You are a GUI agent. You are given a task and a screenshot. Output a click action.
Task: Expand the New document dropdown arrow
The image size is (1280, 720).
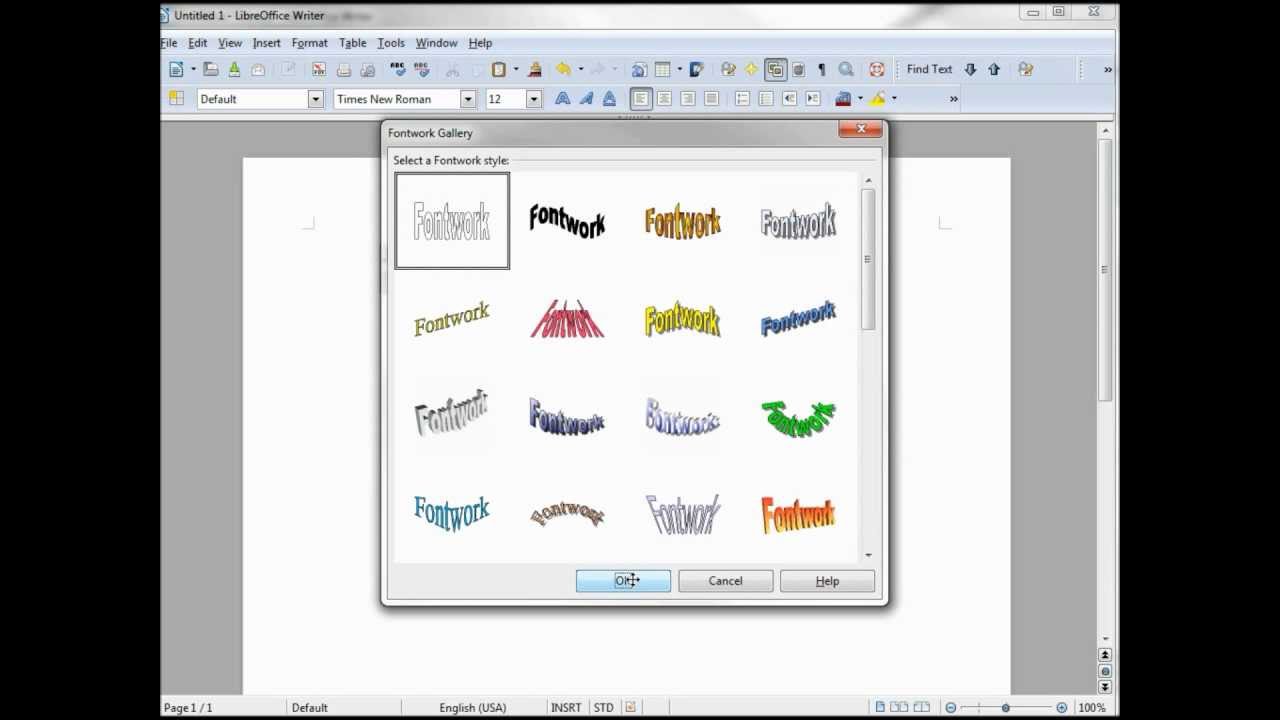193,69
